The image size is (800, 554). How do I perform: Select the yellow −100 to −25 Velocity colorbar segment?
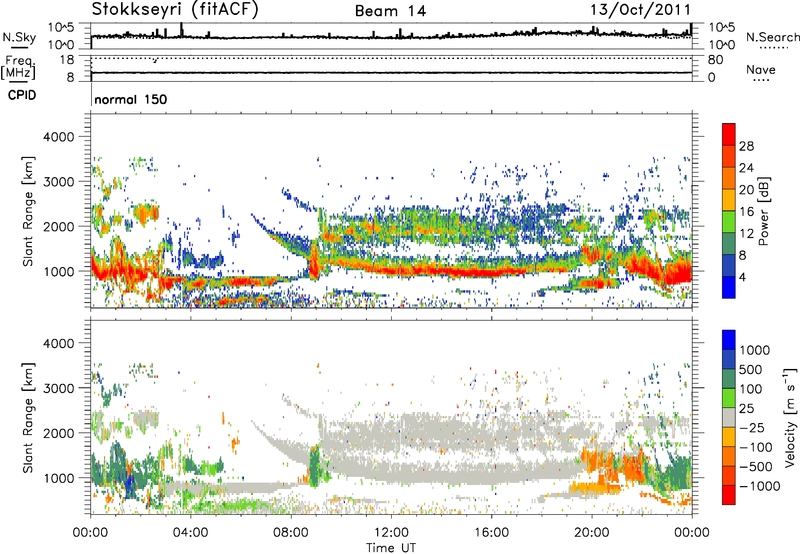point(729,437)
